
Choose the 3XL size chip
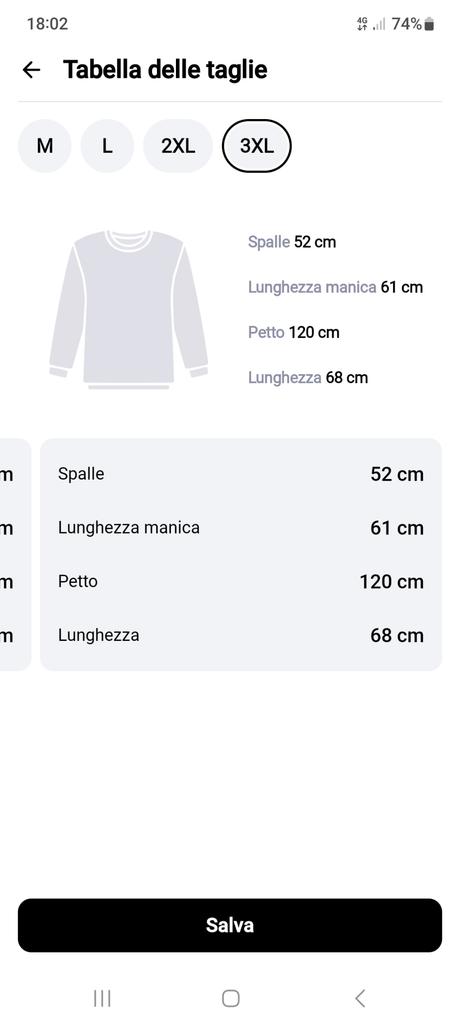point(257,146)
